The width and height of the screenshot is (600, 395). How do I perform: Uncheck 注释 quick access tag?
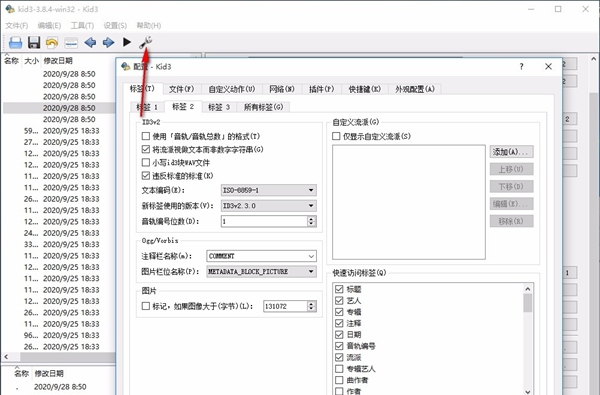pyautogui.click(x=339, y=323)
